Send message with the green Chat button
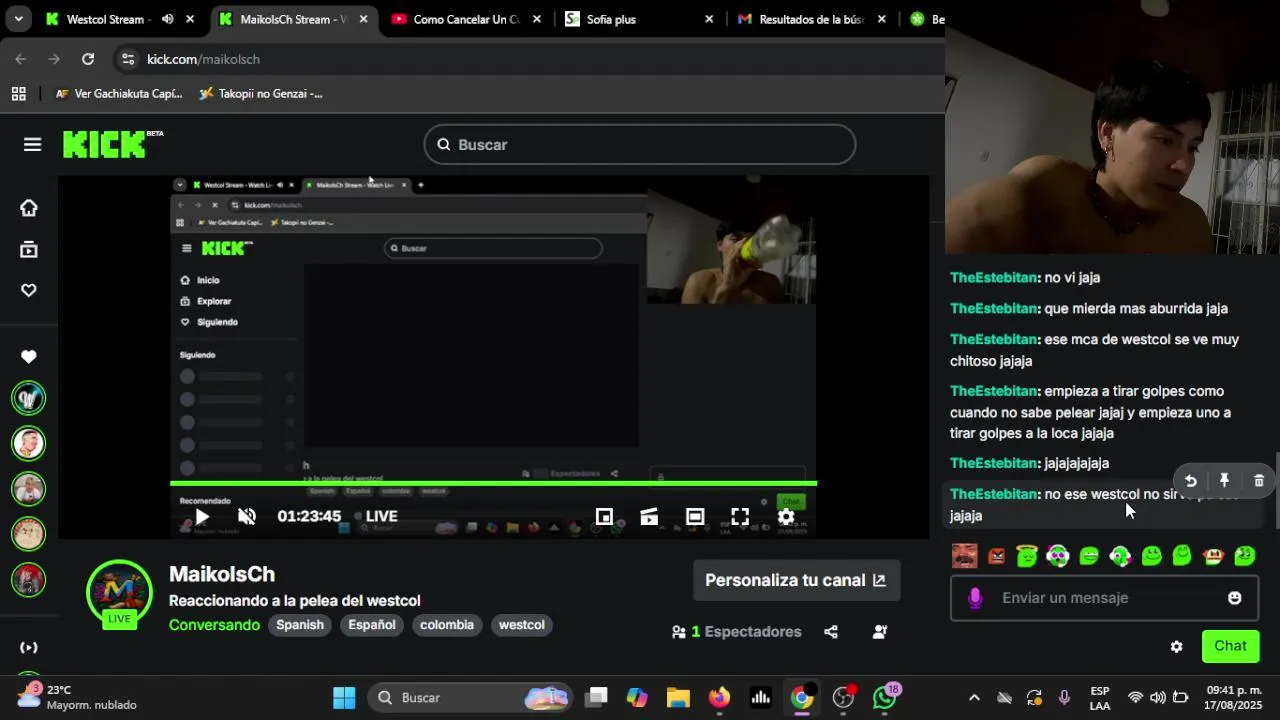 [1230, 646]
